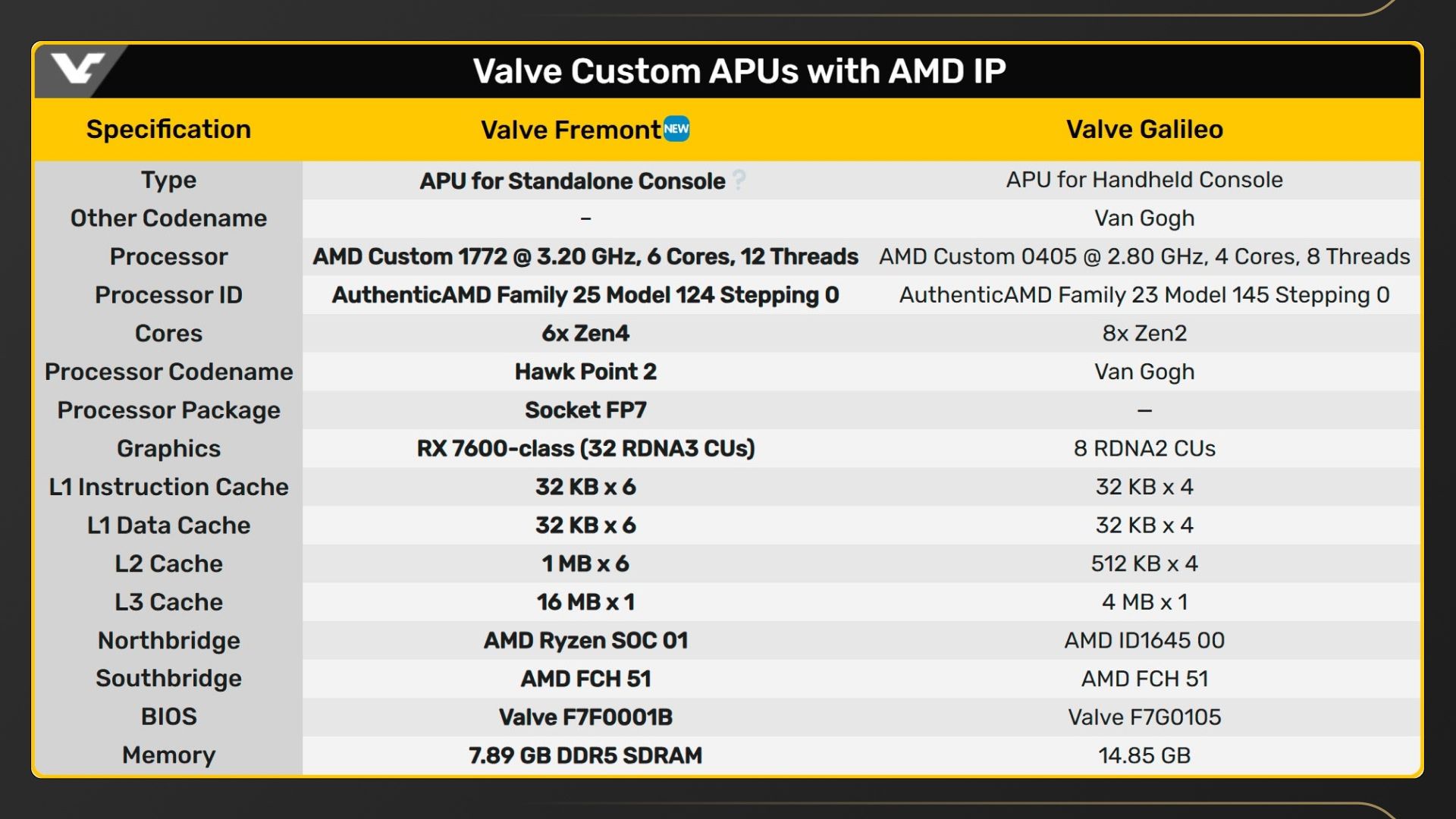Click the faint question mark after Standalone Console
The height and width of the screenshot is (819, 1456).
(x=739, y=180)
